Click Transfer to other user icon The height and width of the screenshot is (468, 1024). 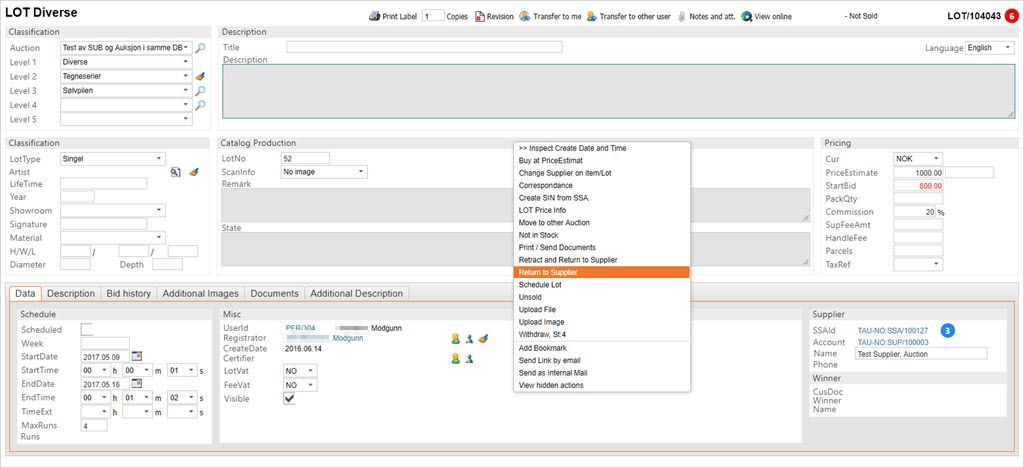(591, 17)
